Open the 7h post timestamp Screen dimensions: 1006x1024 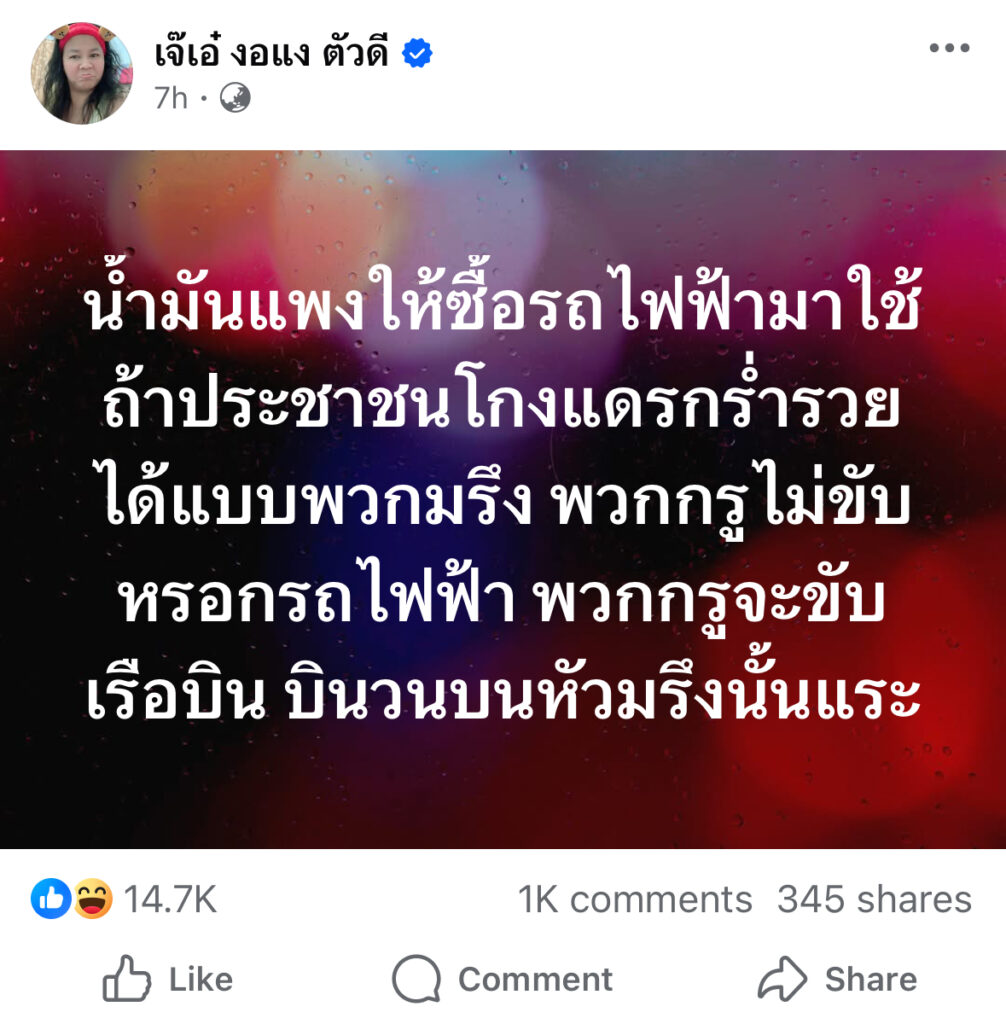pos(171,99)
